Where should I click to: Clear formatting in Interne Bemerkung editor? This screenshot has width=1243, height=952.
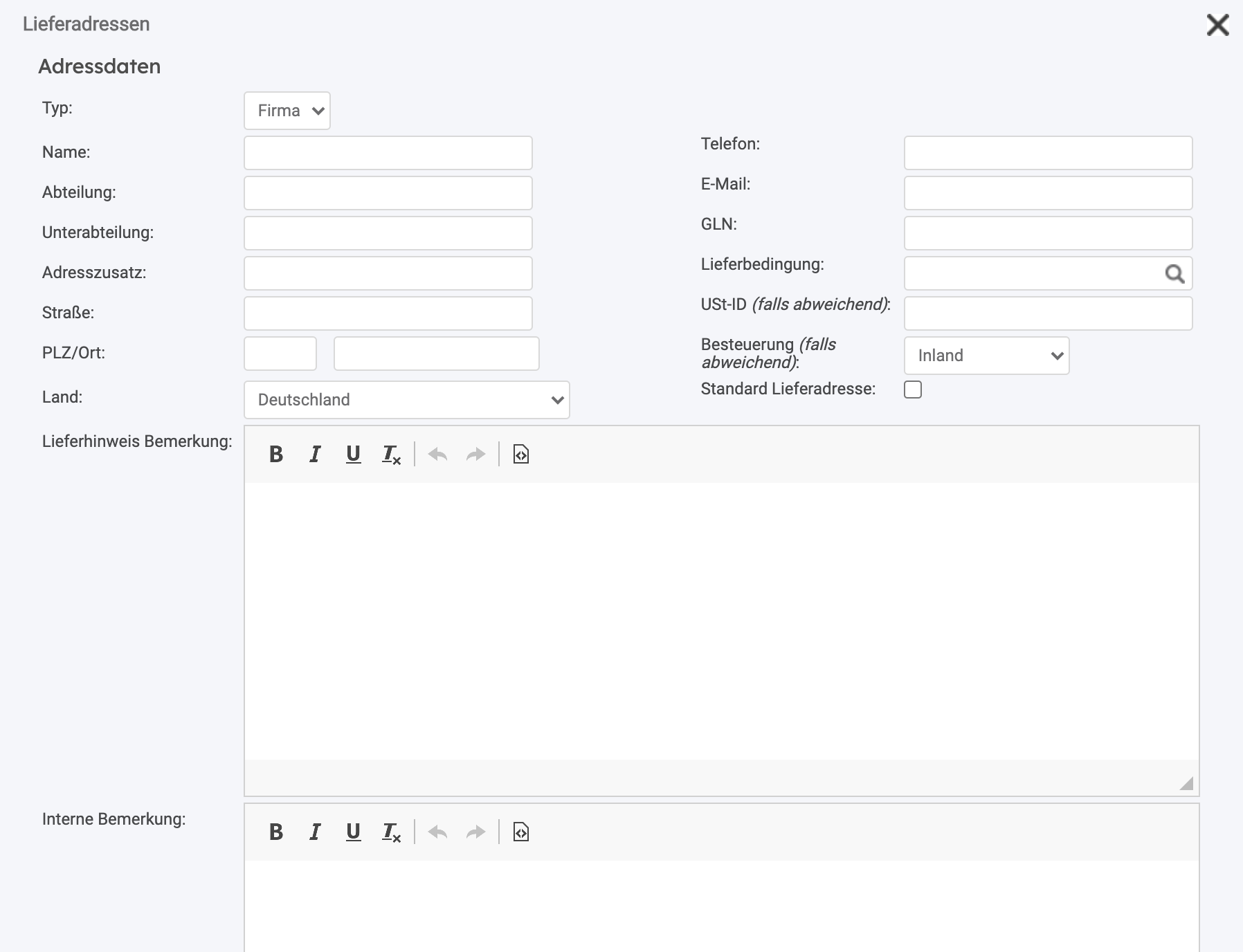[391, 832]
